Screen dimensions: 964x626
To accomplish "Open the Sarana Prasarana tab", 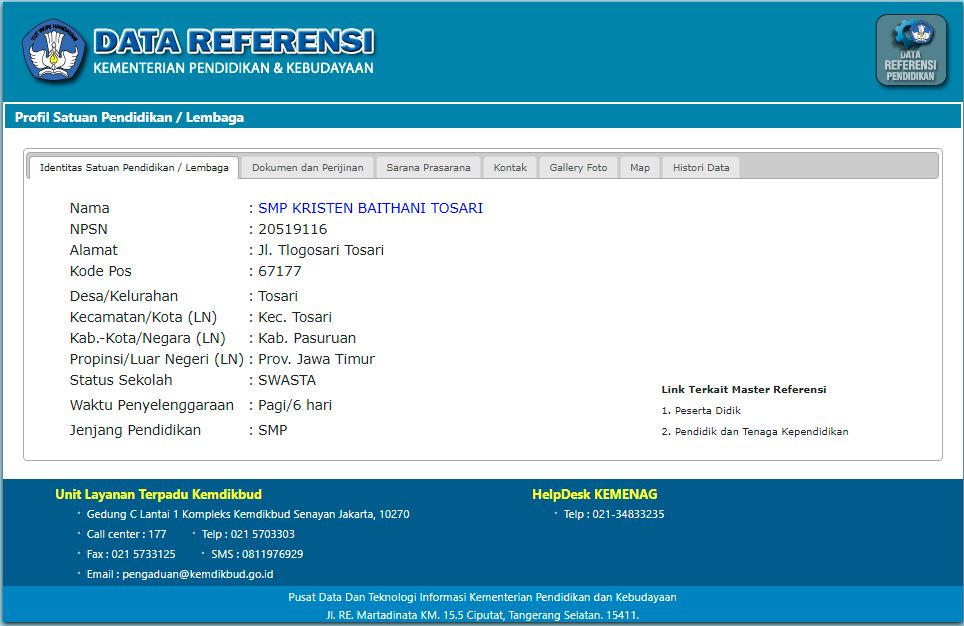I will (428, 168).
